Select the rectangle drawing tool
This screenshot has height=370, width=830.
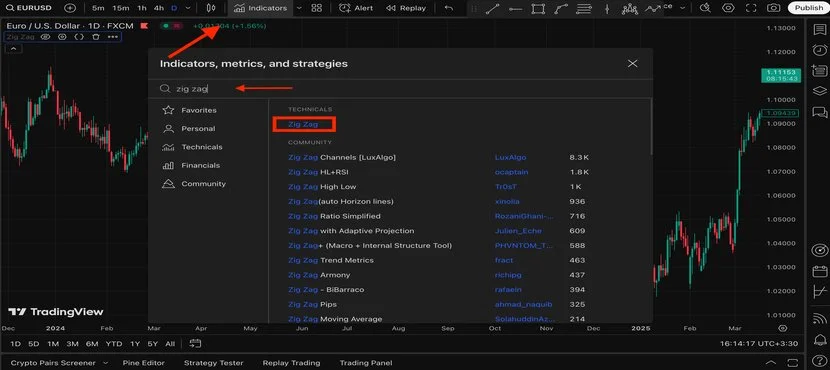point(538,8)
